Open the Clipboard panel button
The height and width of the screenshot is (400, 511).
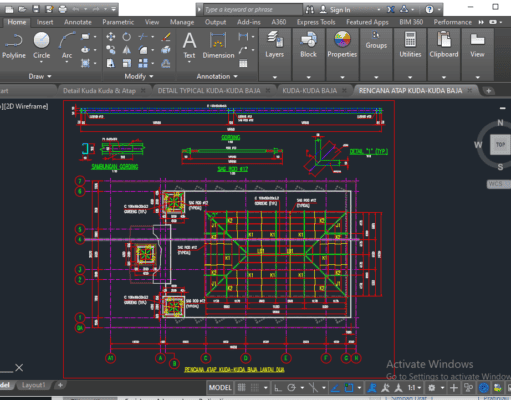444,45
